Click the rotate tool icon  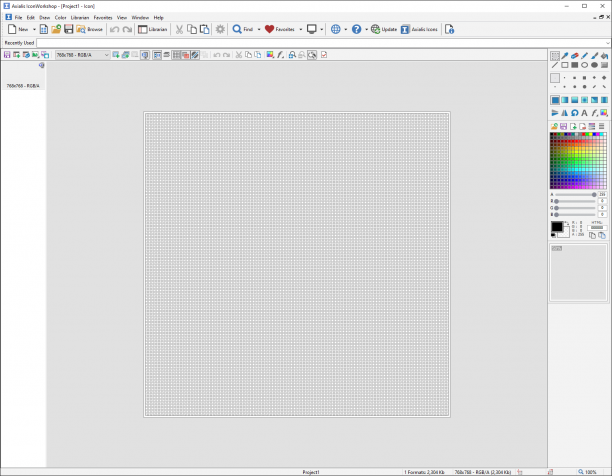(x=575, y=113)
